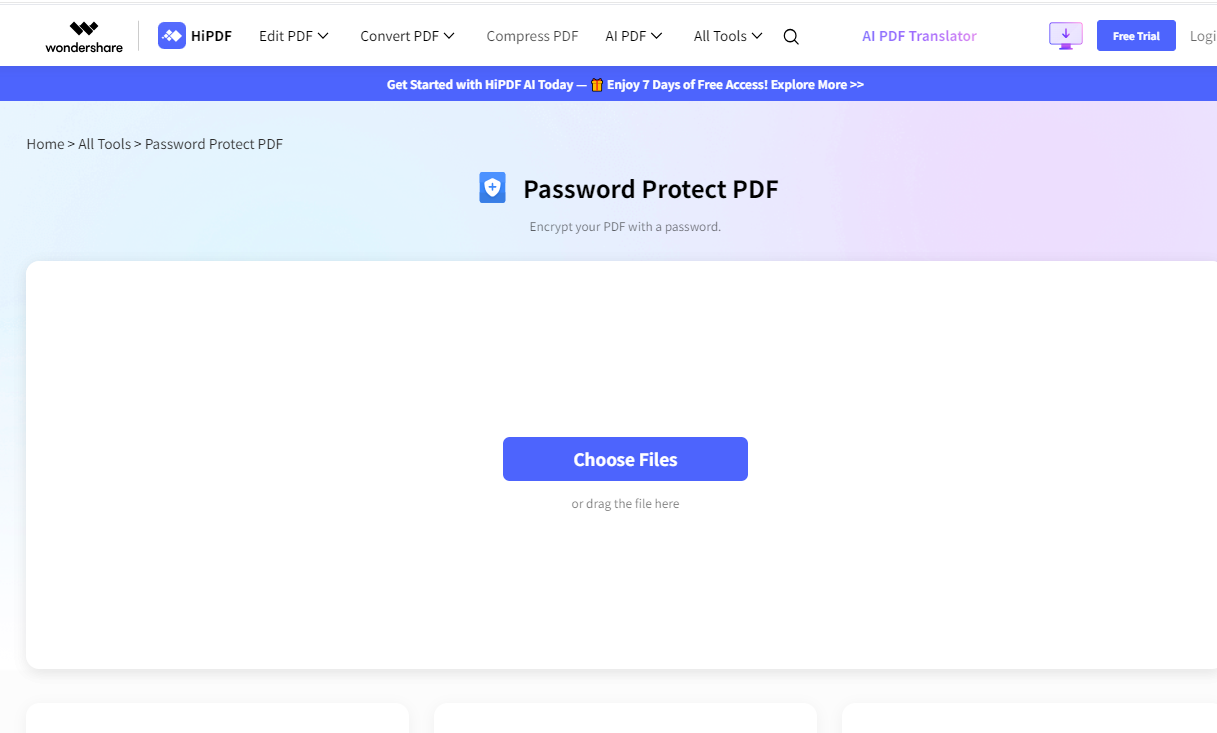The image size is (1217, 733).
Task: Click the Login link
Action: tap(1202, 36)
